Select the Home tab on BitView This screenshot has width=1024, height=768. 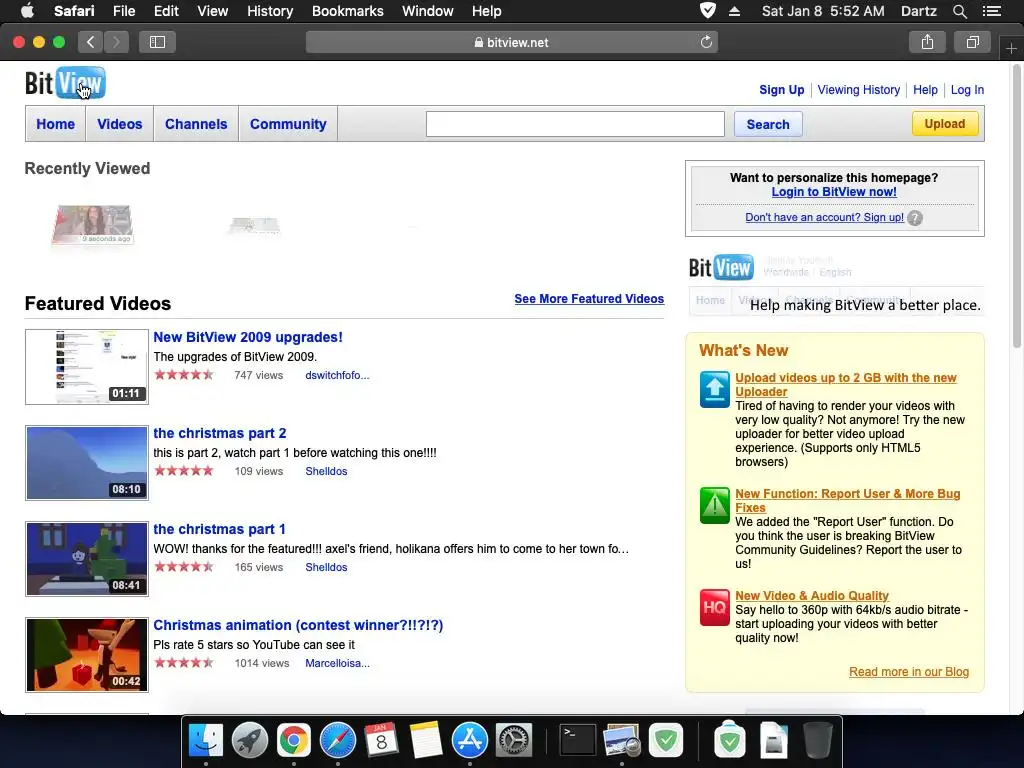click(56, 124)
